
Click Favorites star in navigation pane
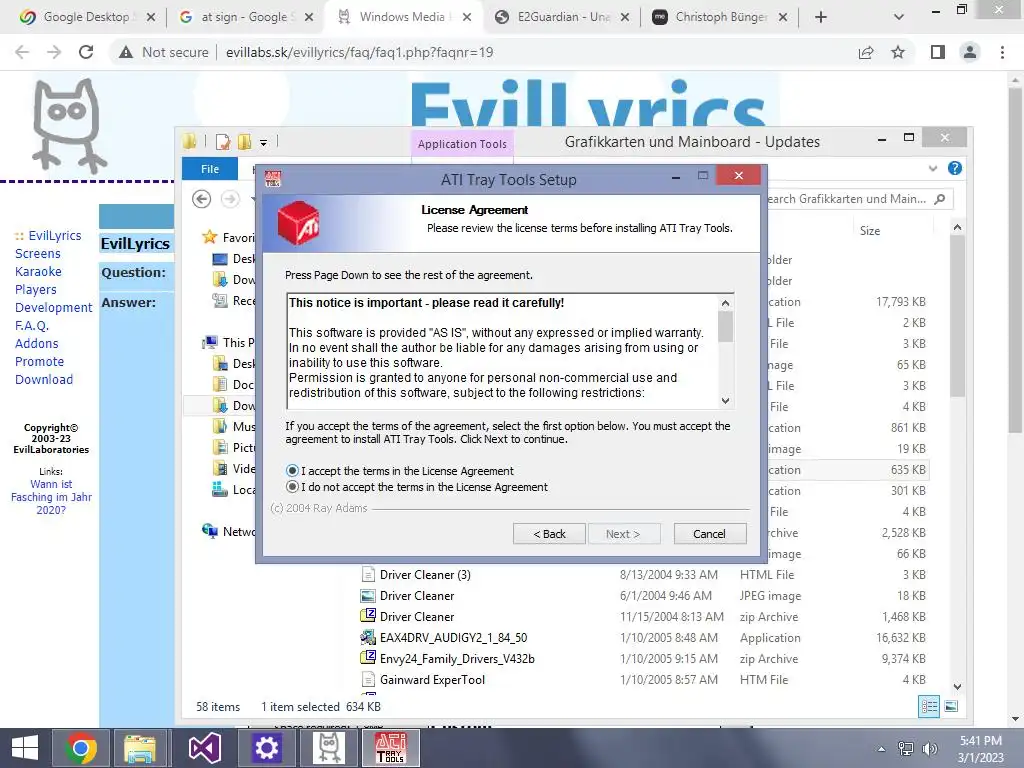point(210,237)
